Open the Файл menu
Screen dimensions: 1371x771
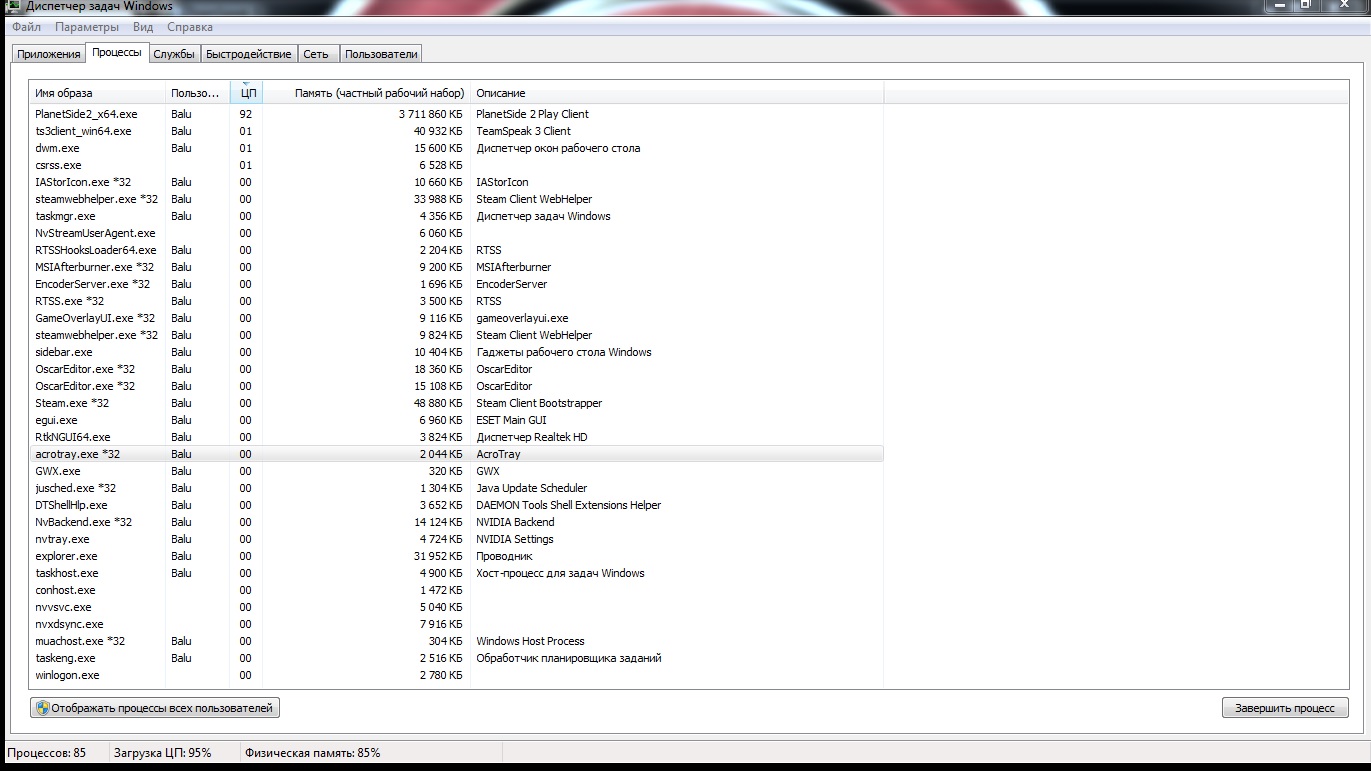tap(27, 27)
